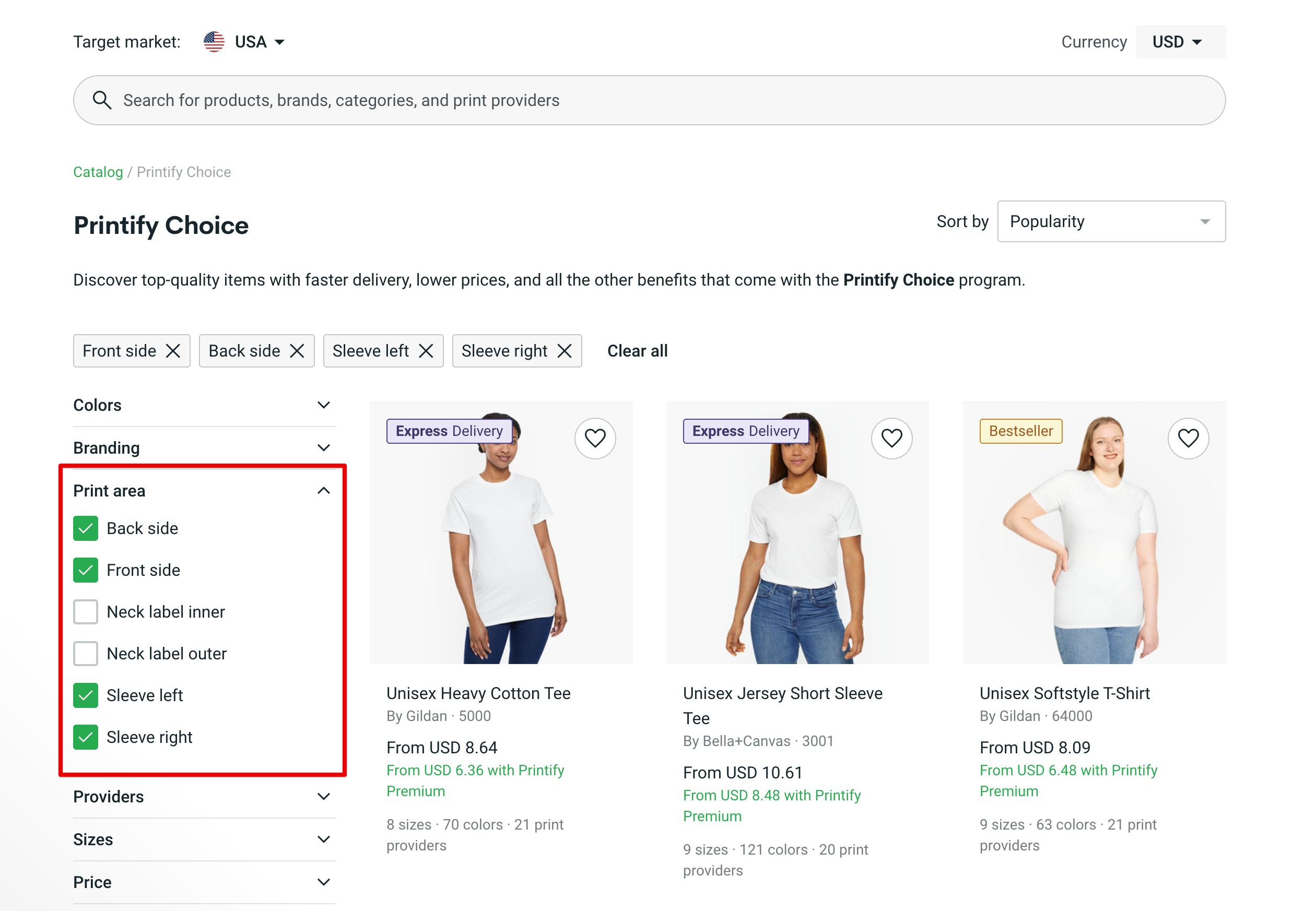Remove the Sleeve left filter chip
The width and height of the screenshot is (1316, 911).
(x=426, y=351)
